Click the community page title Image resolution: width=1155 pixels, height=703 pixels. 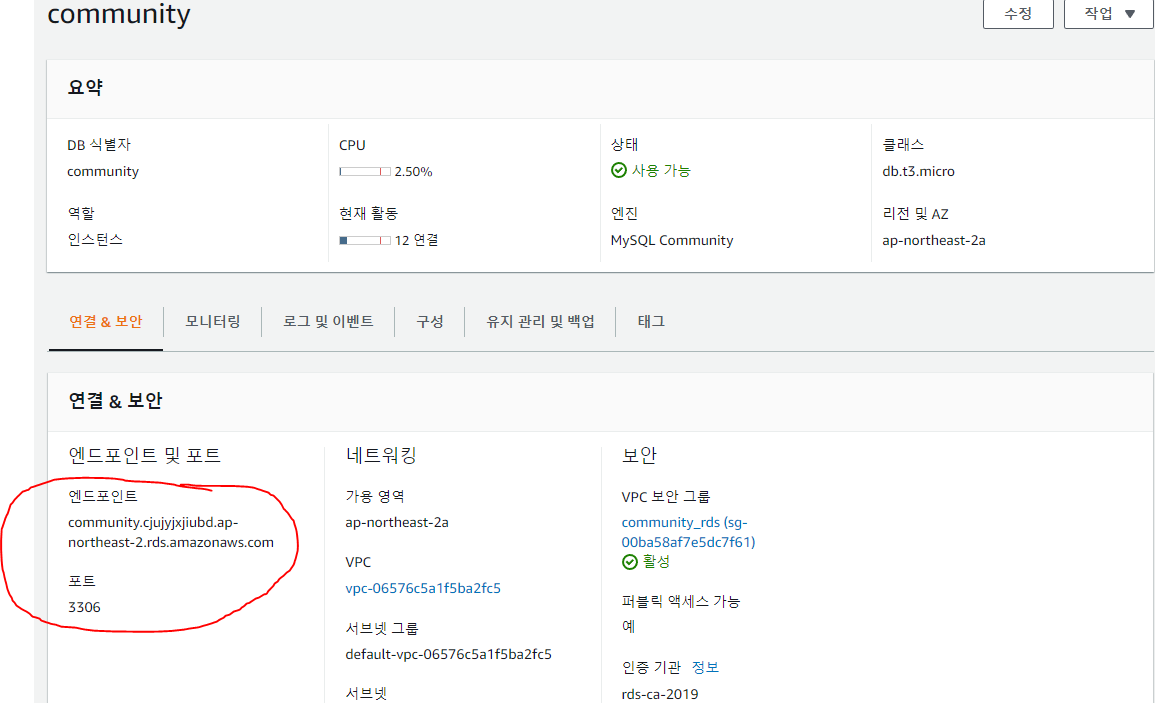click(x=119, y=15)
